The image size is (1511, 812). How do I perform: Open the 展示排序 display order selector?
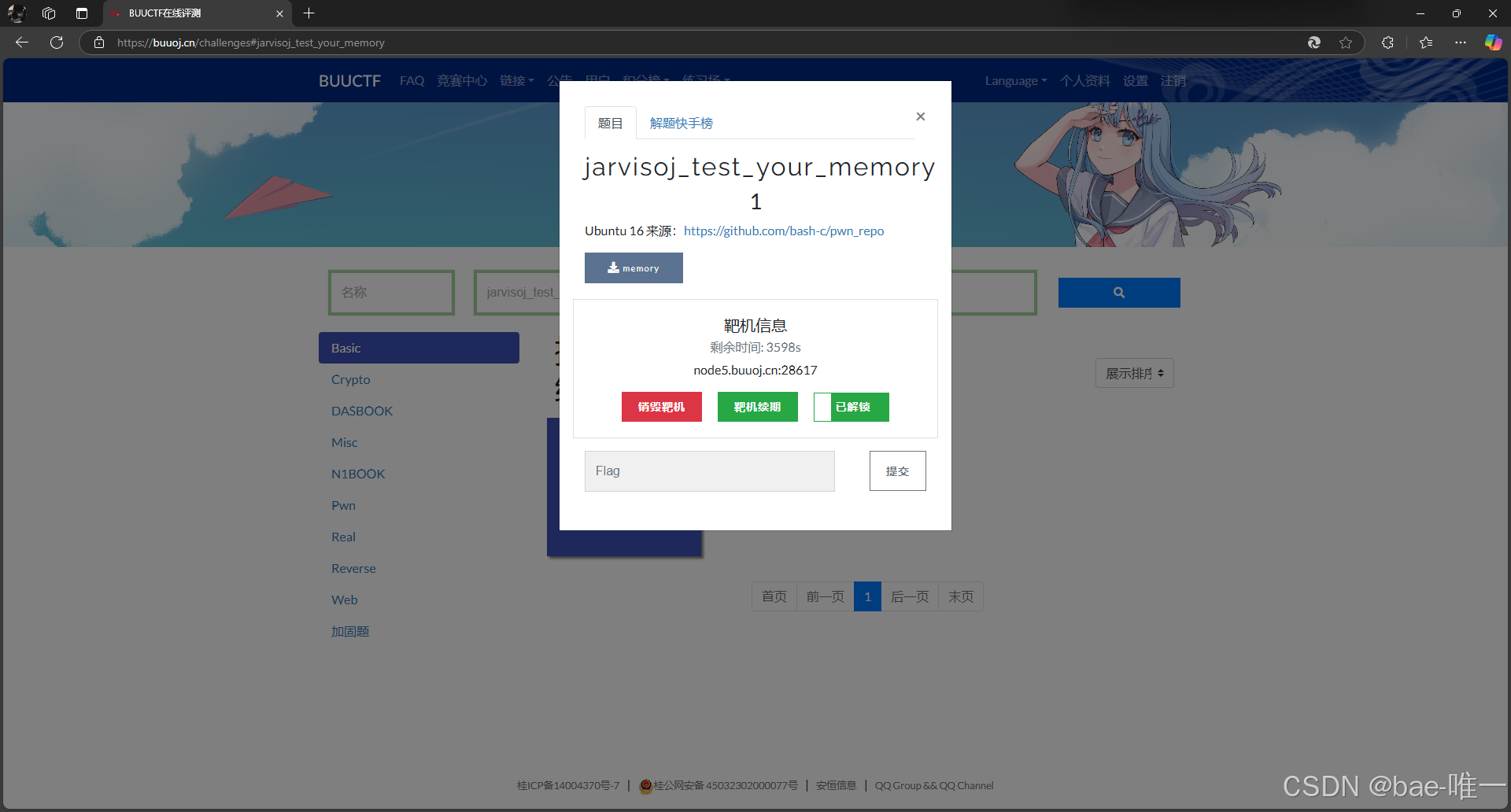(x=1133, y=372)
